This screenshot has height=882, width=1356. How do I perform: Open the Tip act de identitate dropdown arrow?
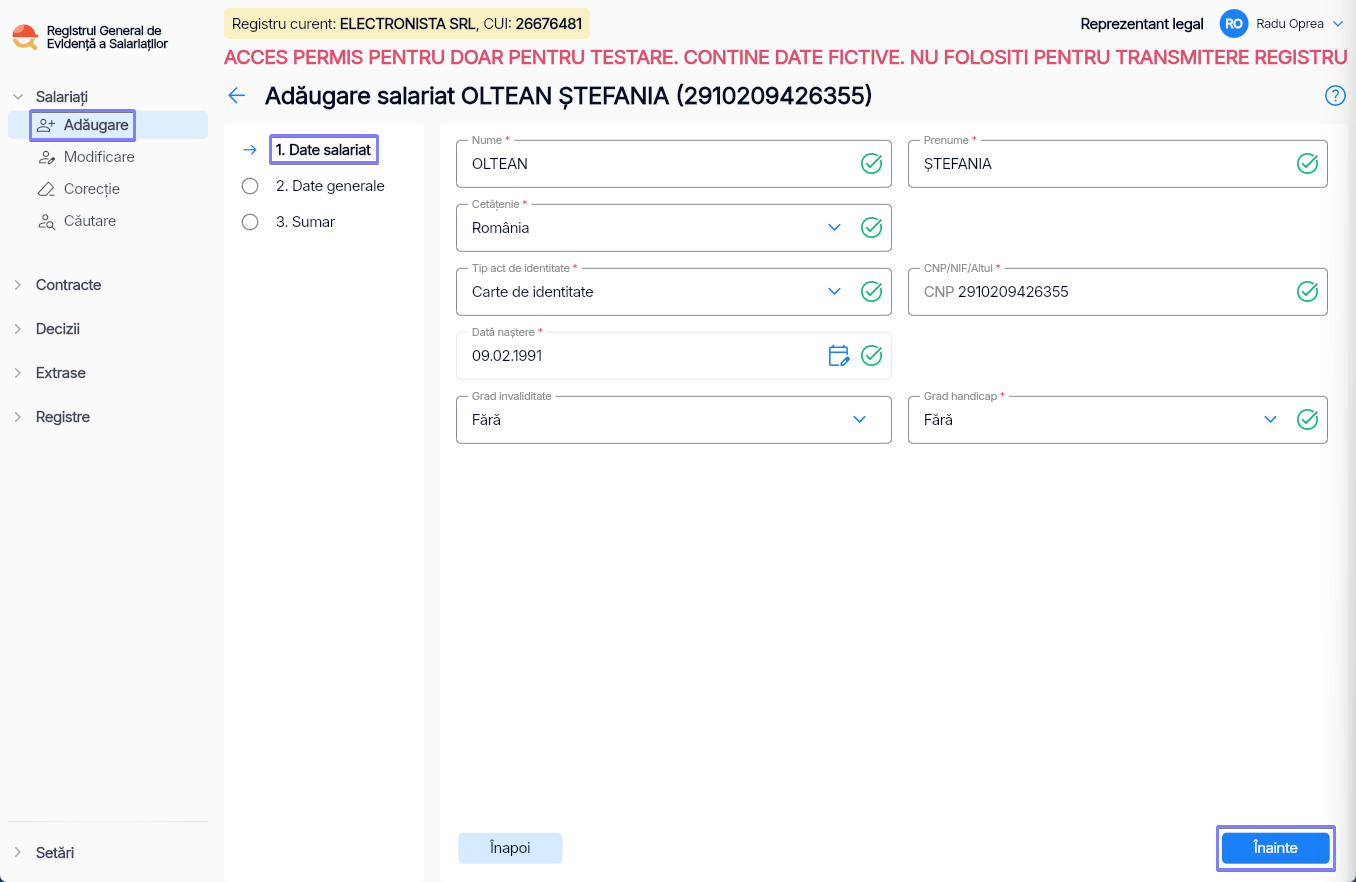[835, 291]
